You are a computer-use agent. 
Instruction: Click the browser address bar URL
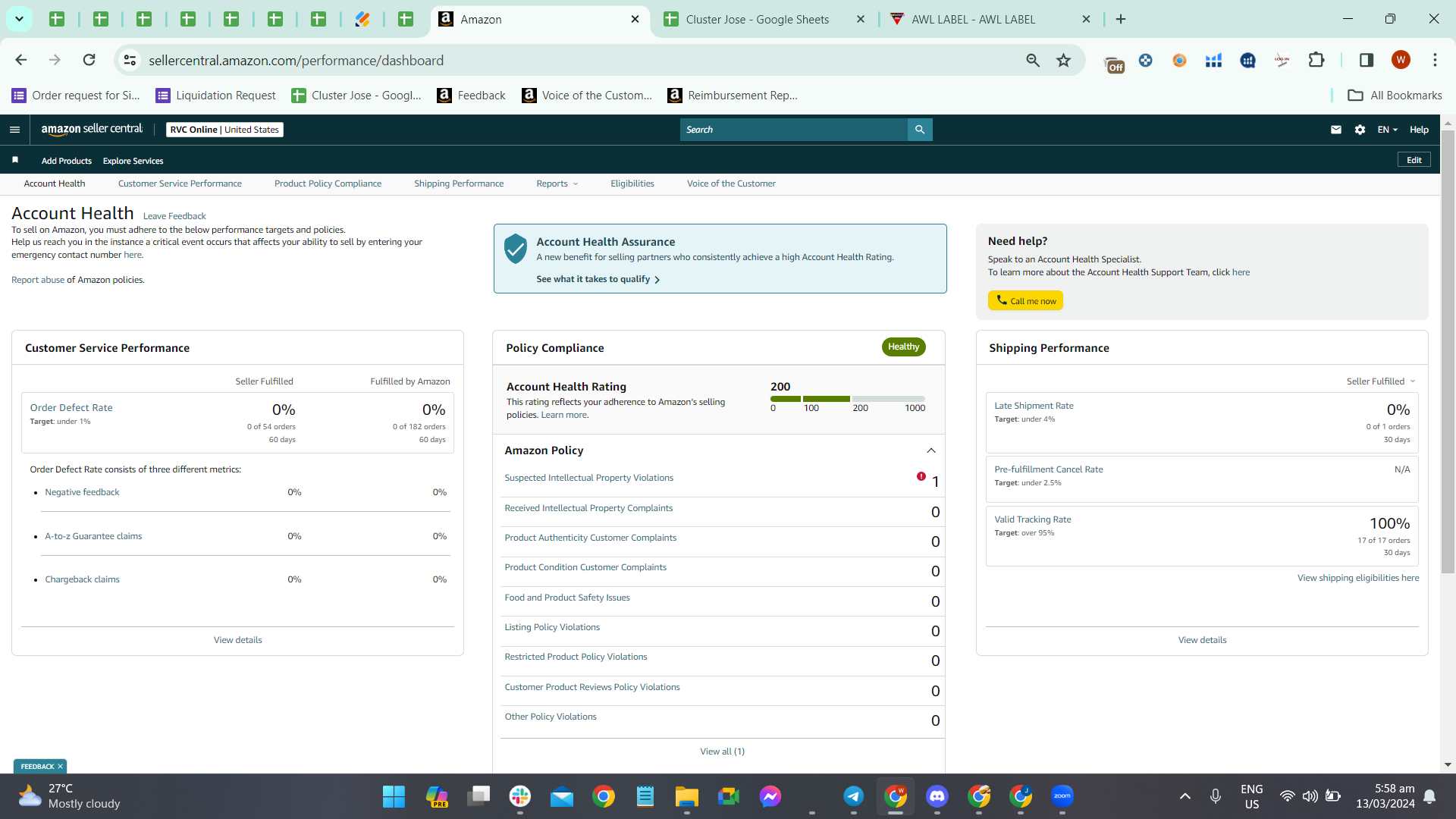[297, 61]
